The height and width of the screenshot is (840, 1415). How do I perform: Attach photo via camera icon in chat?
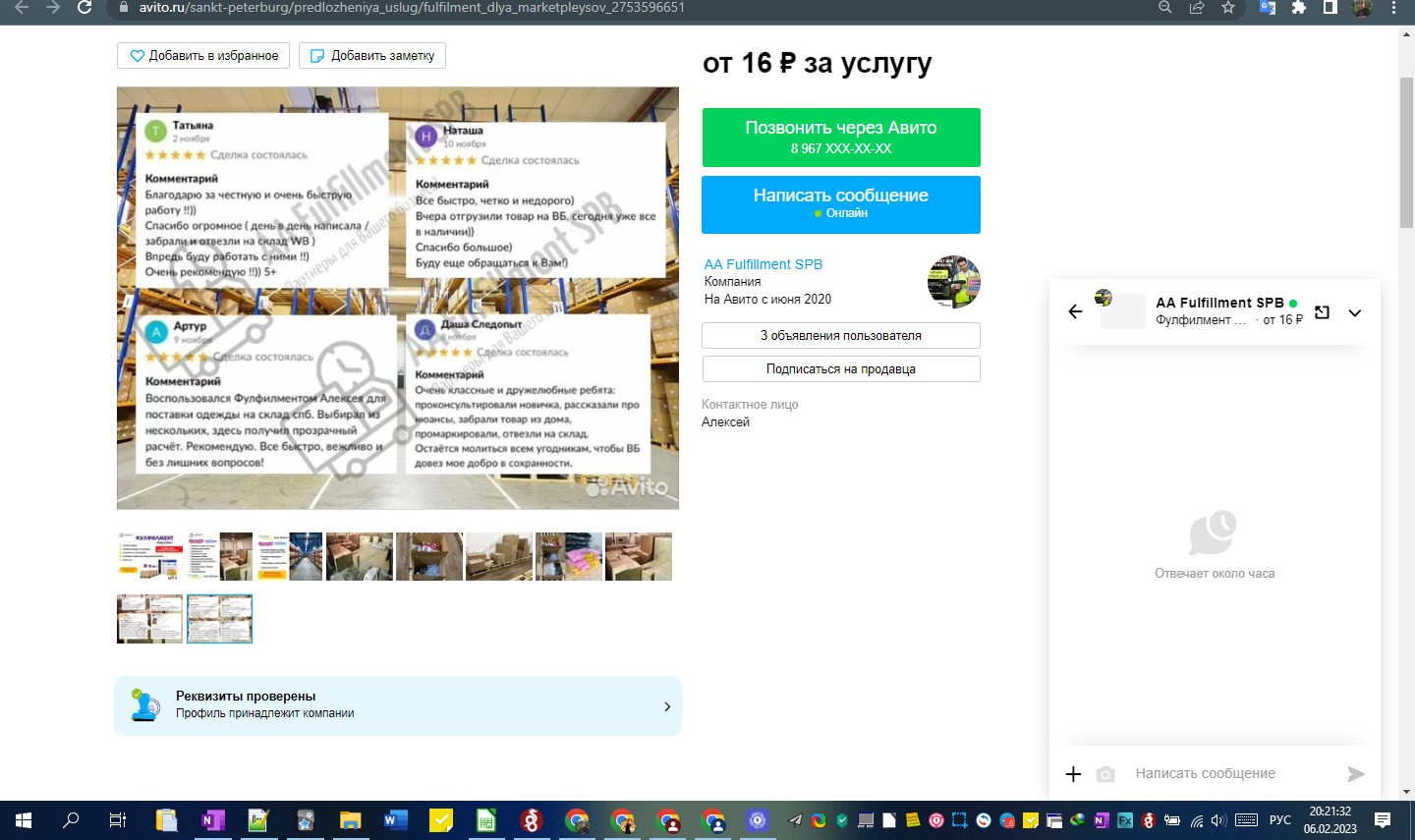click(1105, 774)
